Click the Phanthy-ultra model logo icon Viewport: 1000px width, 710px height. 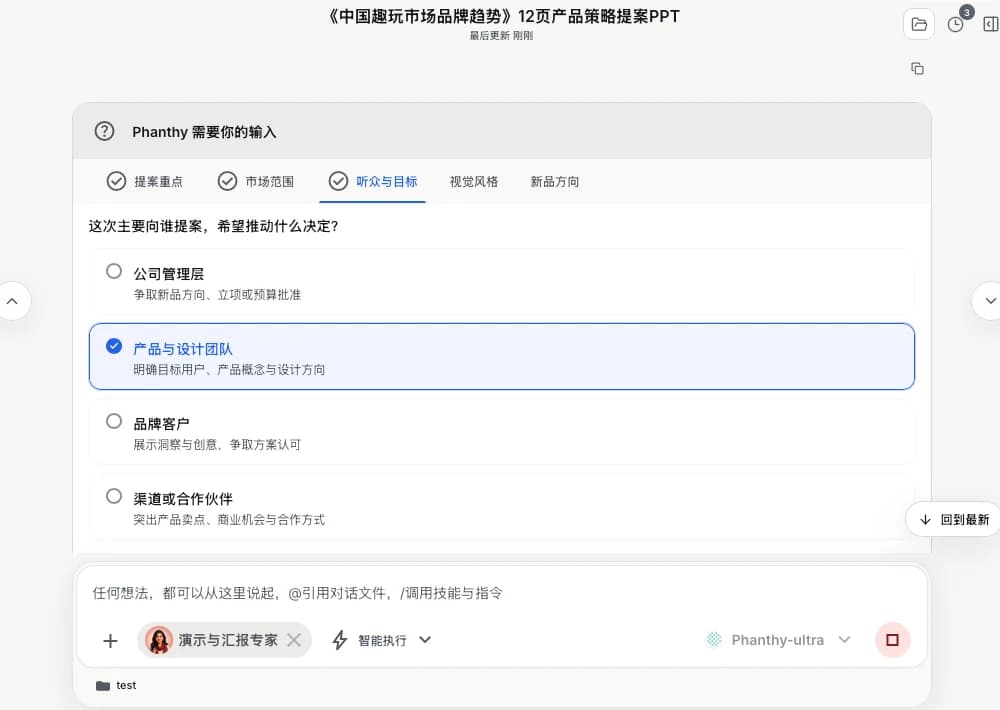tap(714, 639)
